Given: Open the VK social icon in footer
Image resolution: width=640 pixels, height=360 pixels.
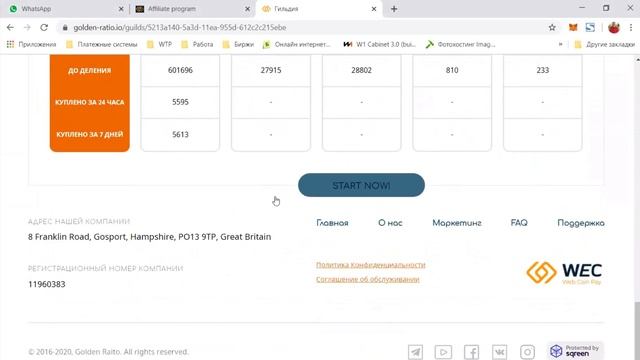Looking at the screenshot, I should click(x=499, y=351).
